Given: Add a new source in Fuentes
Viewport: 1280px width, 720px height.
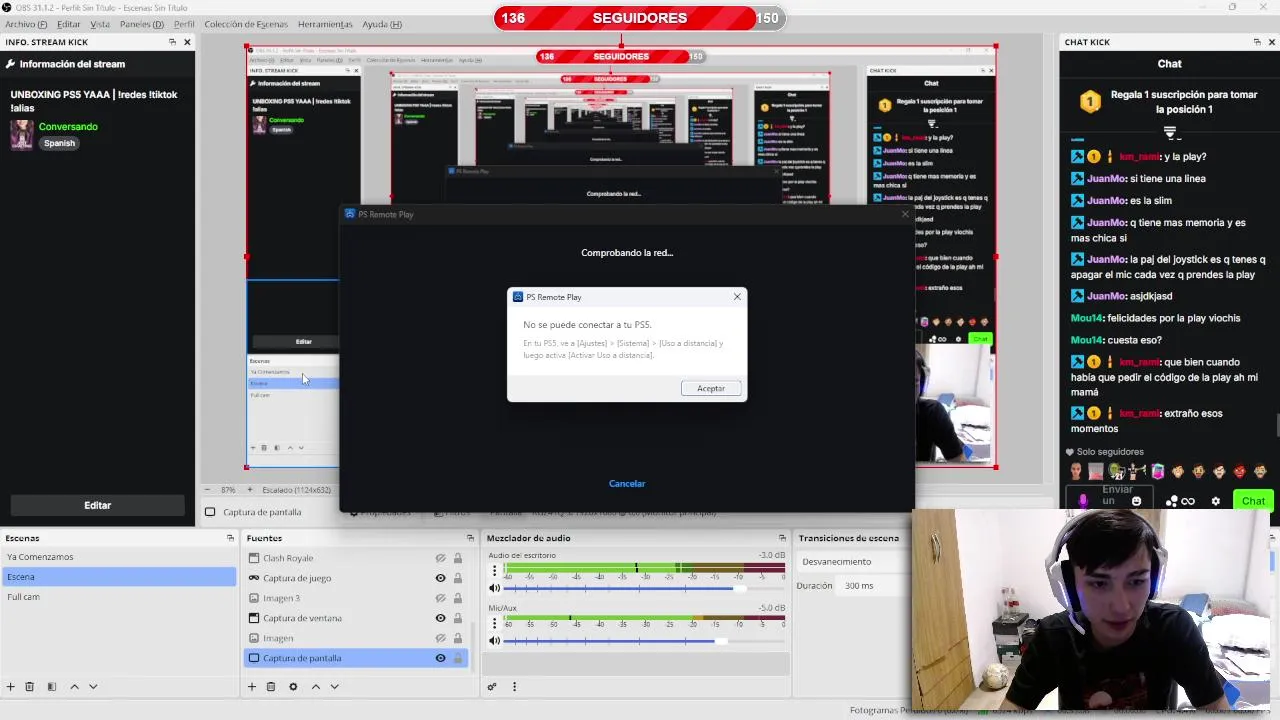Looking at the screenshot, I should coord(252,687).
